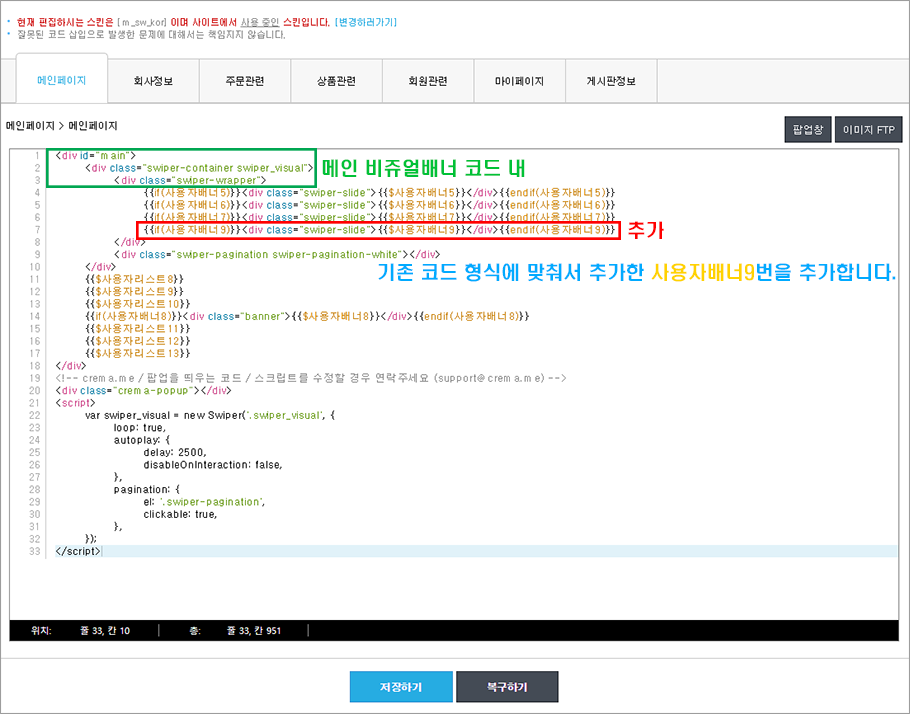Click the clickable: true code line
The height and width of the screenshot is (714, 910).
coord(180,514)
